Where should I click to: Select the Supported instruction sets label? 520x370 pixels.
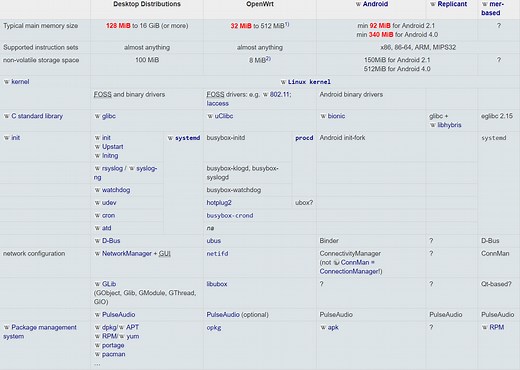[41, 47]
